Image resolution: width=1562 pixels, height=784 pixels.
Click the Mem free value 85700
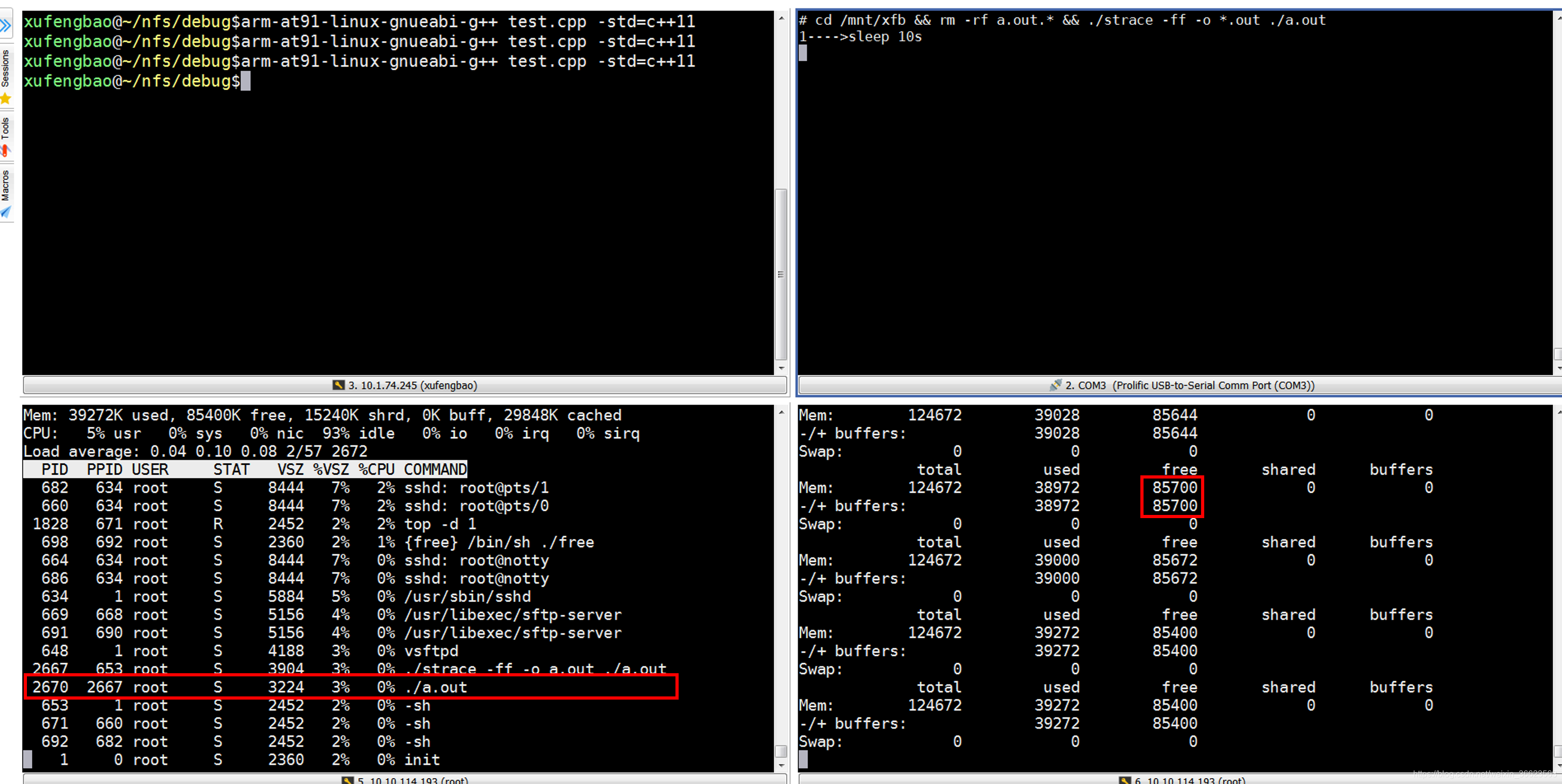pos(1175,487)
